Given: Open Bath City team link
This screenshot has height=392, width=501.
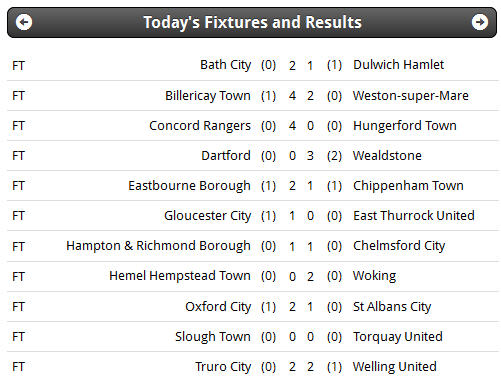Looking at the screenshot, I should (225, 65).
